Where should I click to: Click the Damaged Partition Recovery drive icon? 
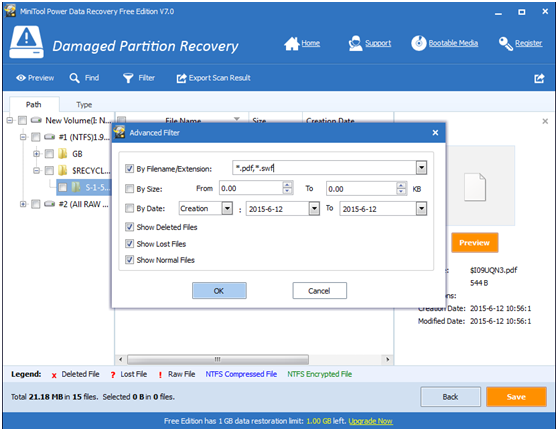point(26,42)
